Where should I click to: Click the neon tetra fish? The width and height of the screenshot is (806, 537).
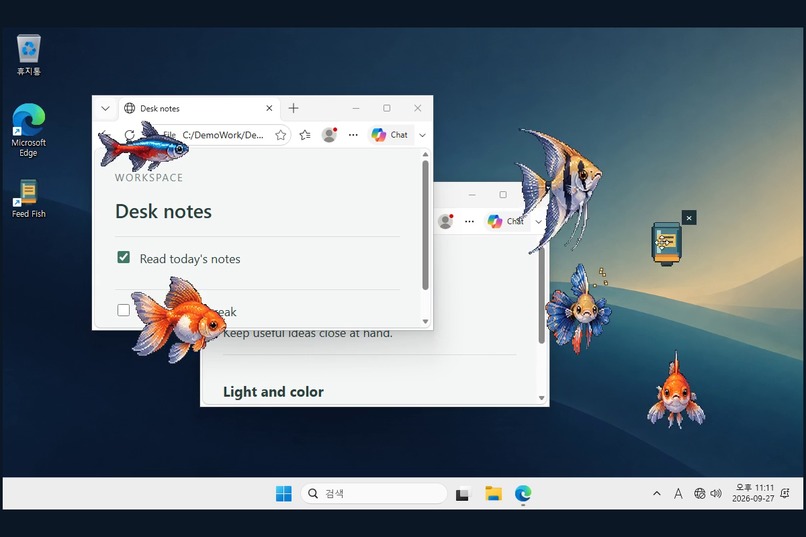pyautogui.click(x=143, y=147)
